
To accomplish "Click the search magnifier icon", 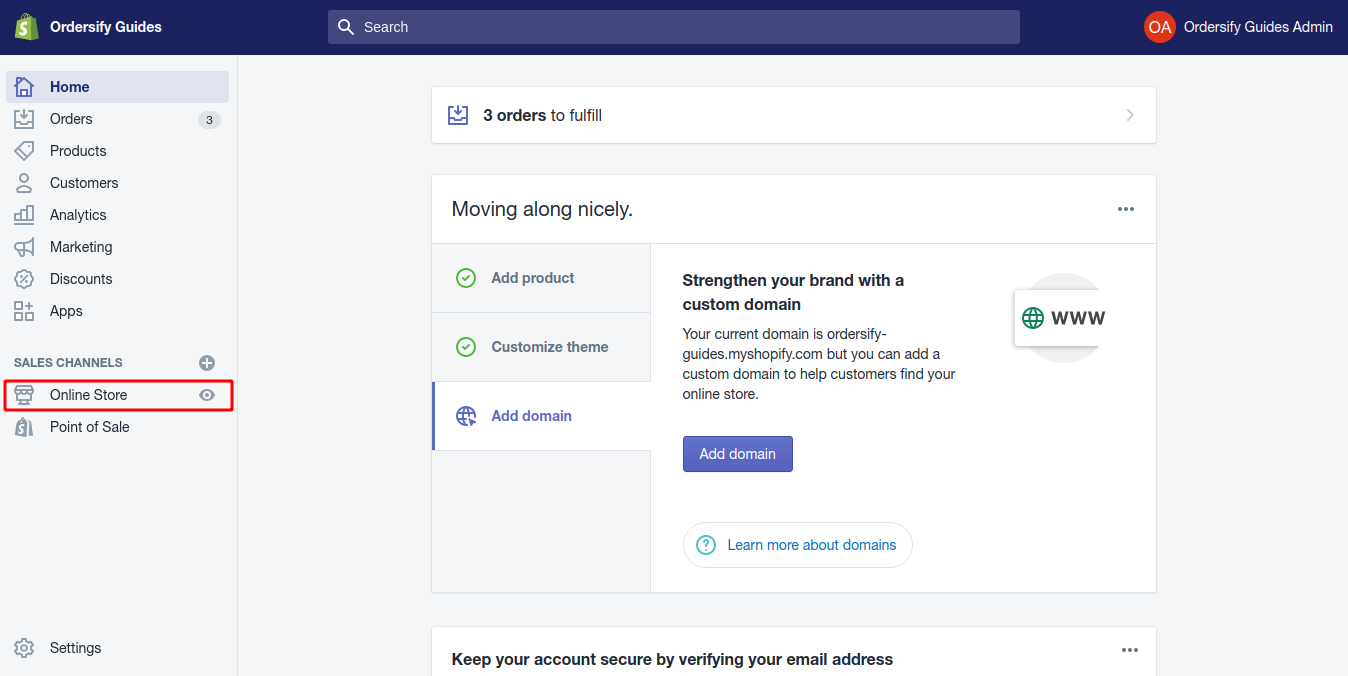I will (x=346, y=27).
